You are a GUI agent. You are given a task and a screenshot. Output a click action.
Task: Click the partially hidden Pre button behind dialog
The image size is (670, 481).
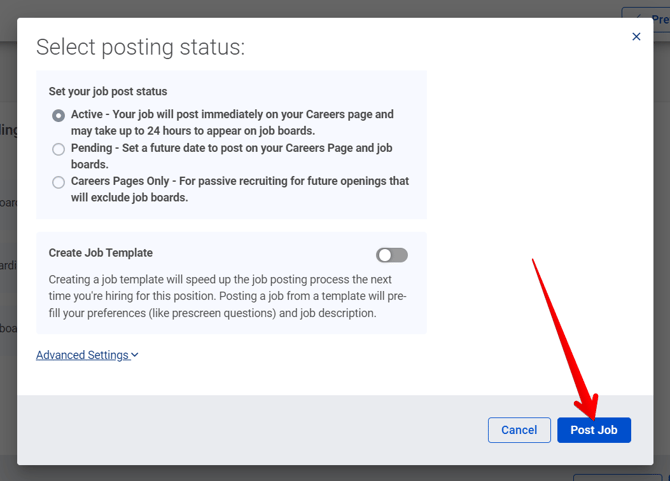coord(650,18)
